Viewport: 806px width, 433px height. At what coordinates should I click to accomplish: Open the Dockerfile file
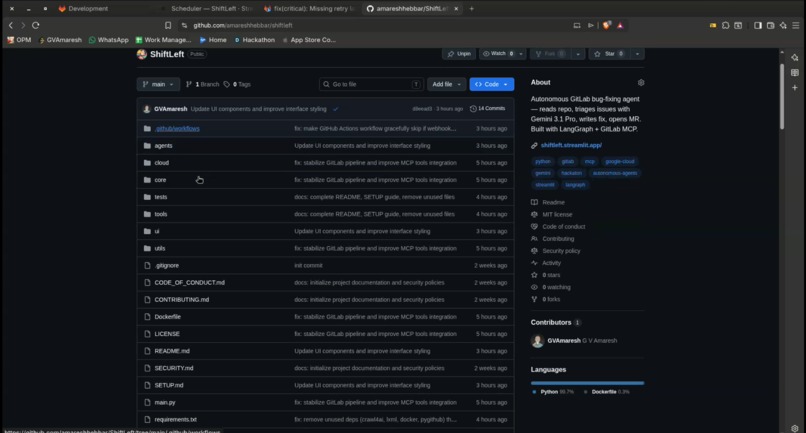click(168, 317)
